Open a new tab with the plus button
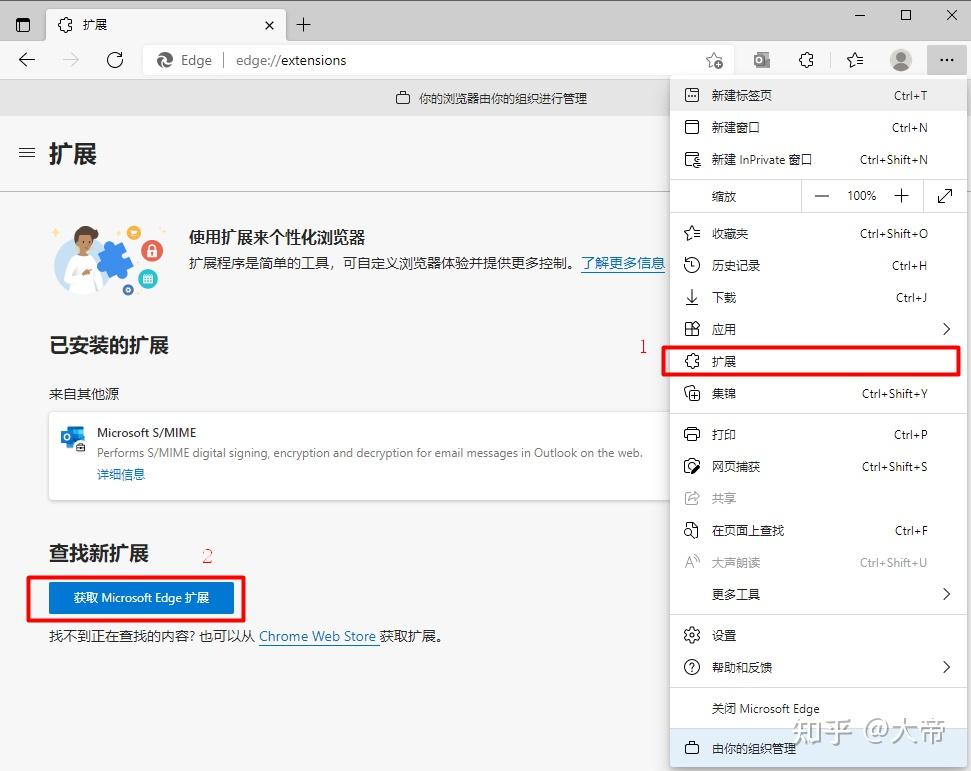 303,25
